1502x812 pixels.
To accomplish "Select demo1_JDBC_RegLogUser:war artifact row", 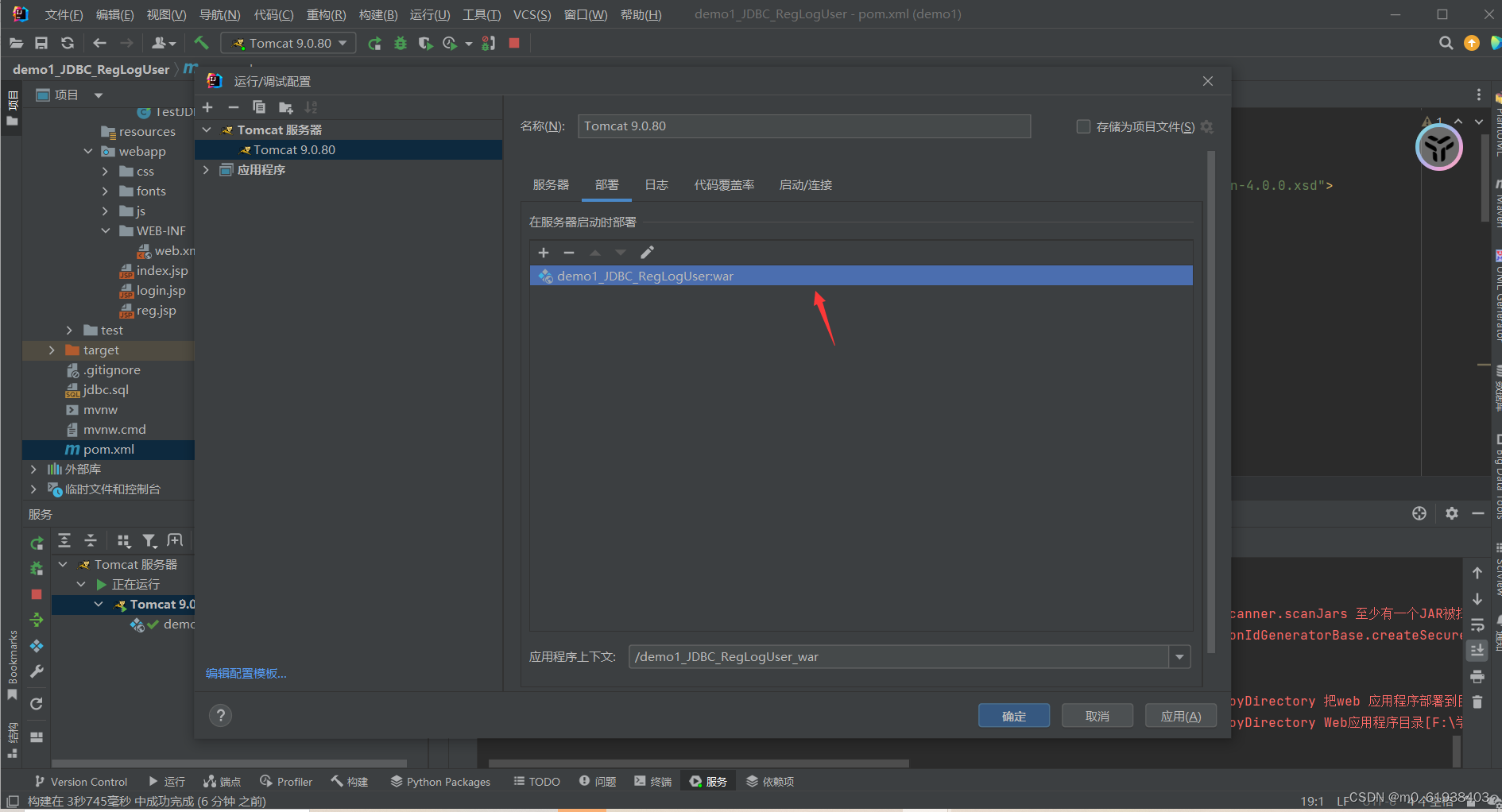I will [x=861, y=276].
